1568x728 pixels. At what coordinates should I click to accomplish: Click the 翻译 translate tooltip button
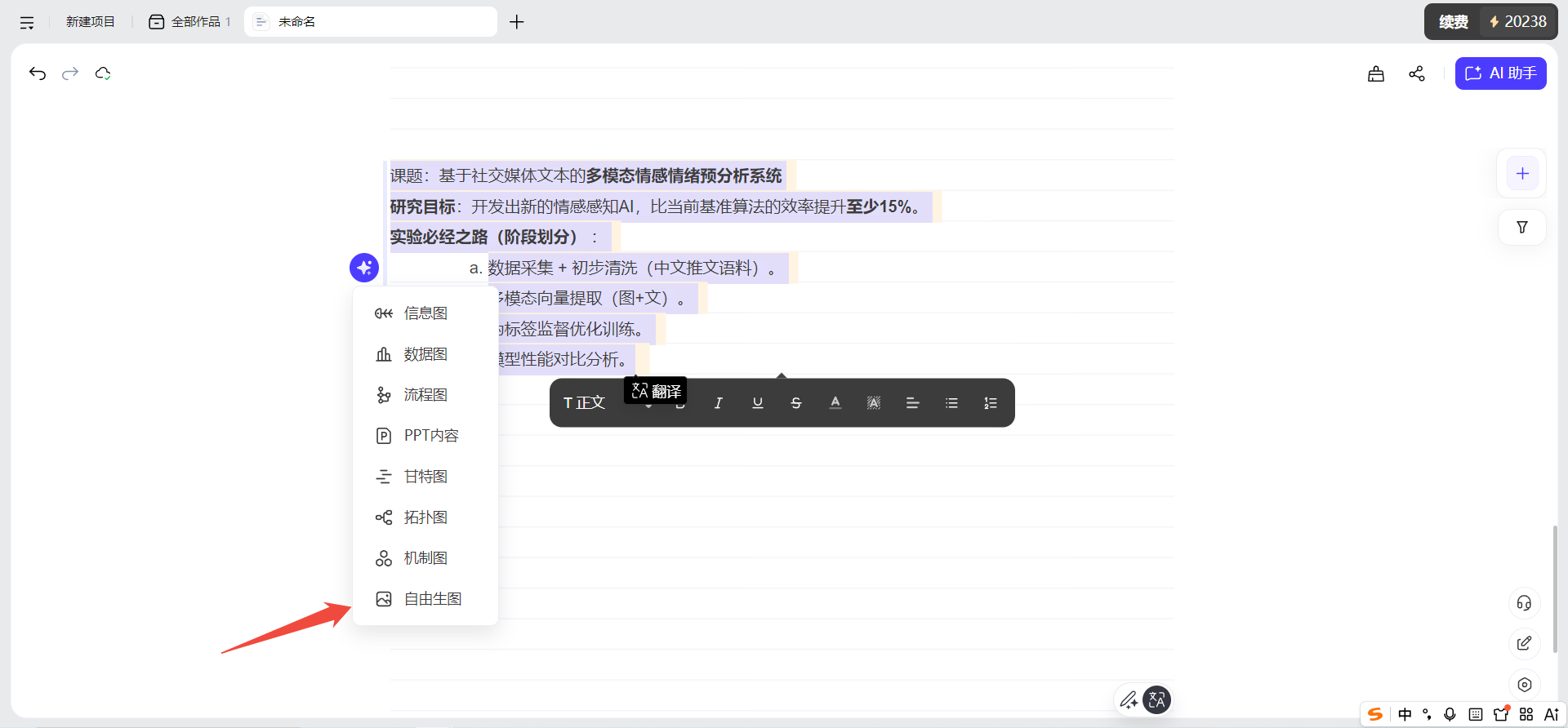(656, 391)
